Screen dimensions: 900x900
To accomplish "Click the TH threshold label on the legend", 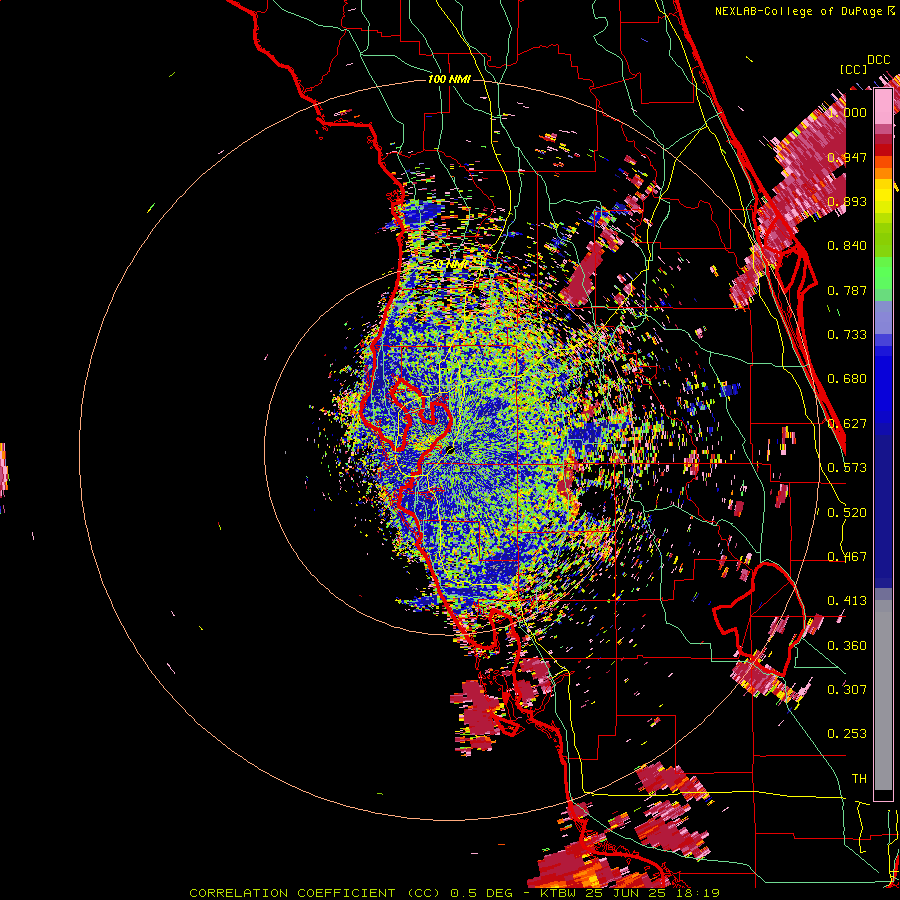I will point(859,779).
